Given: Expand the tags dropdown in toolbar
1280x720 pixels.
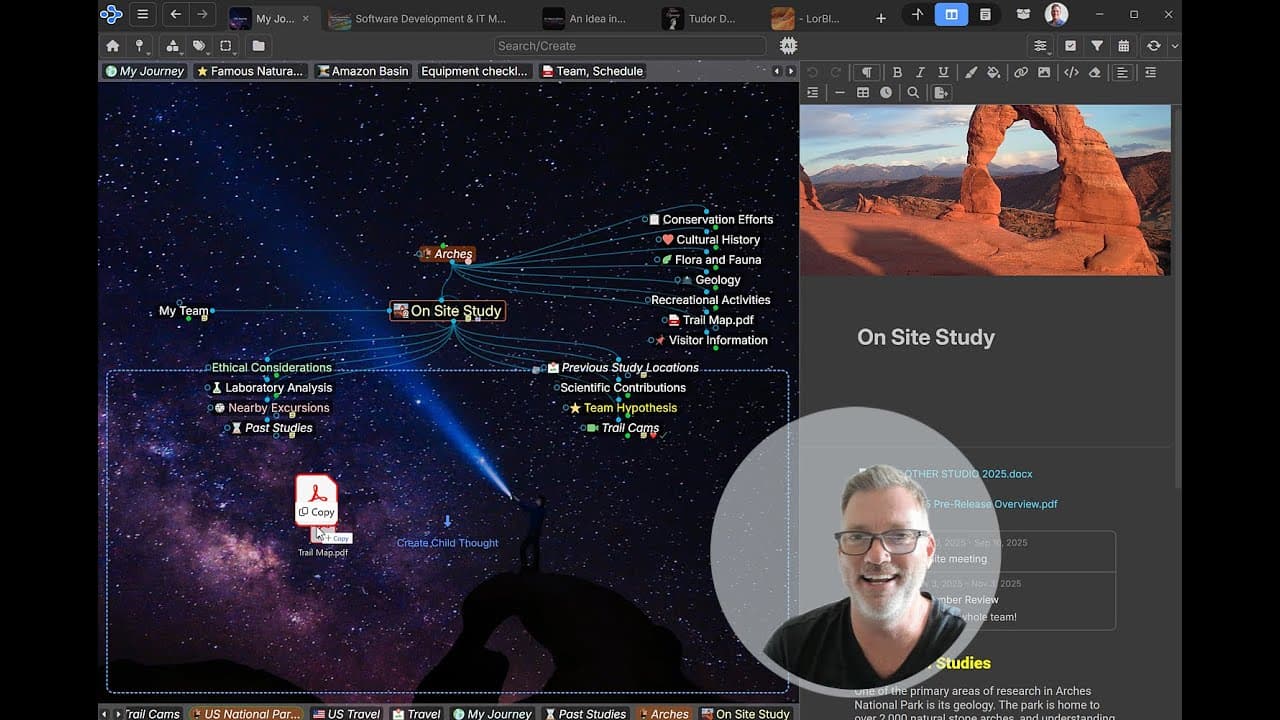Looking at the screenshot, I should (199, 46).
